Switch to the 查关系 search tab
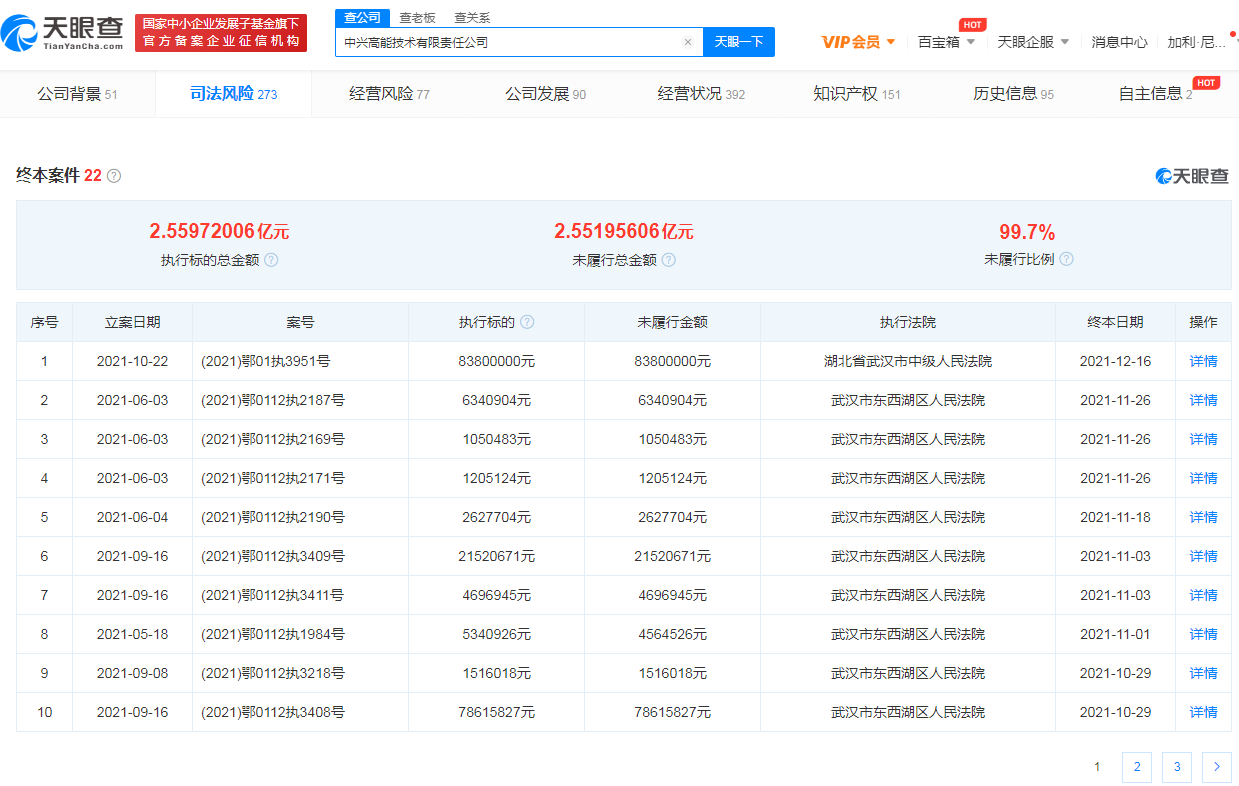The height and width of the screenshot is (786, 1239). coord(472,18)
